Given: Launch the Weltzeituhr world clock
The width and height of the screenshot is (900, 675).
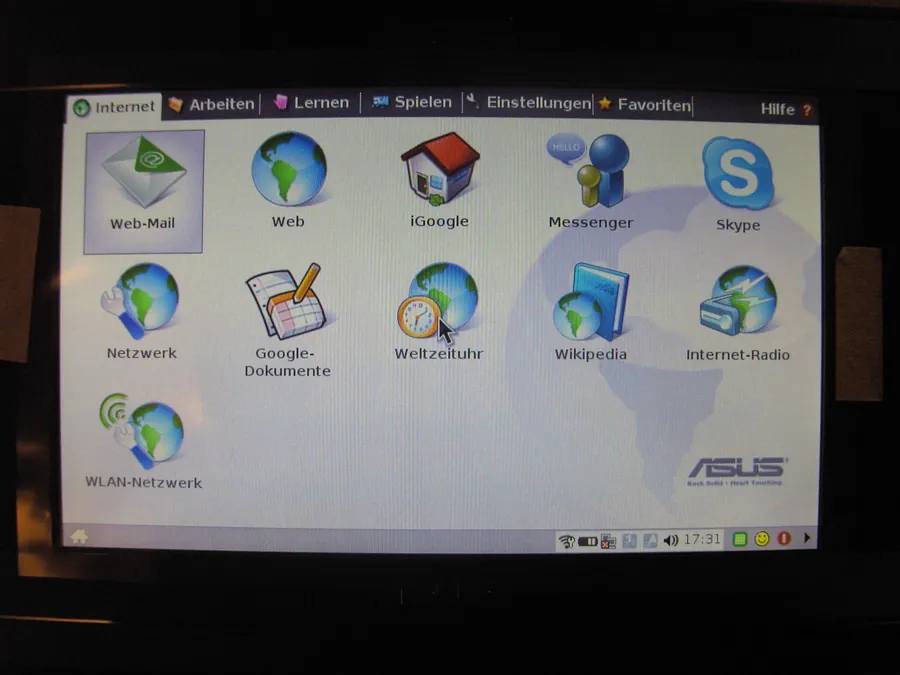Looking at the screenshot, I should point(438,300).
